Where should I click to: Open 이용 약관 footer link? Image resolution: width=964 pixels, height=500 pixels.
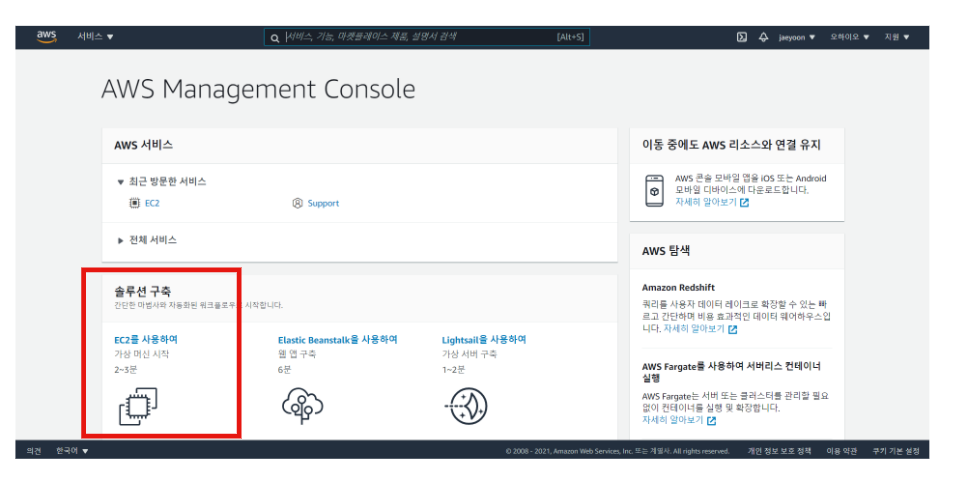(x=842, y=451)
